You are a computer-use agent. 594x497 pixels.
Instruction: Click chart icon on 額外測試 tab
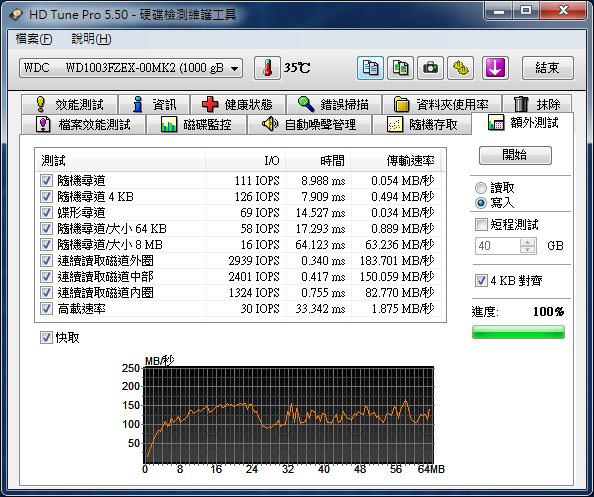click(496, 122)
